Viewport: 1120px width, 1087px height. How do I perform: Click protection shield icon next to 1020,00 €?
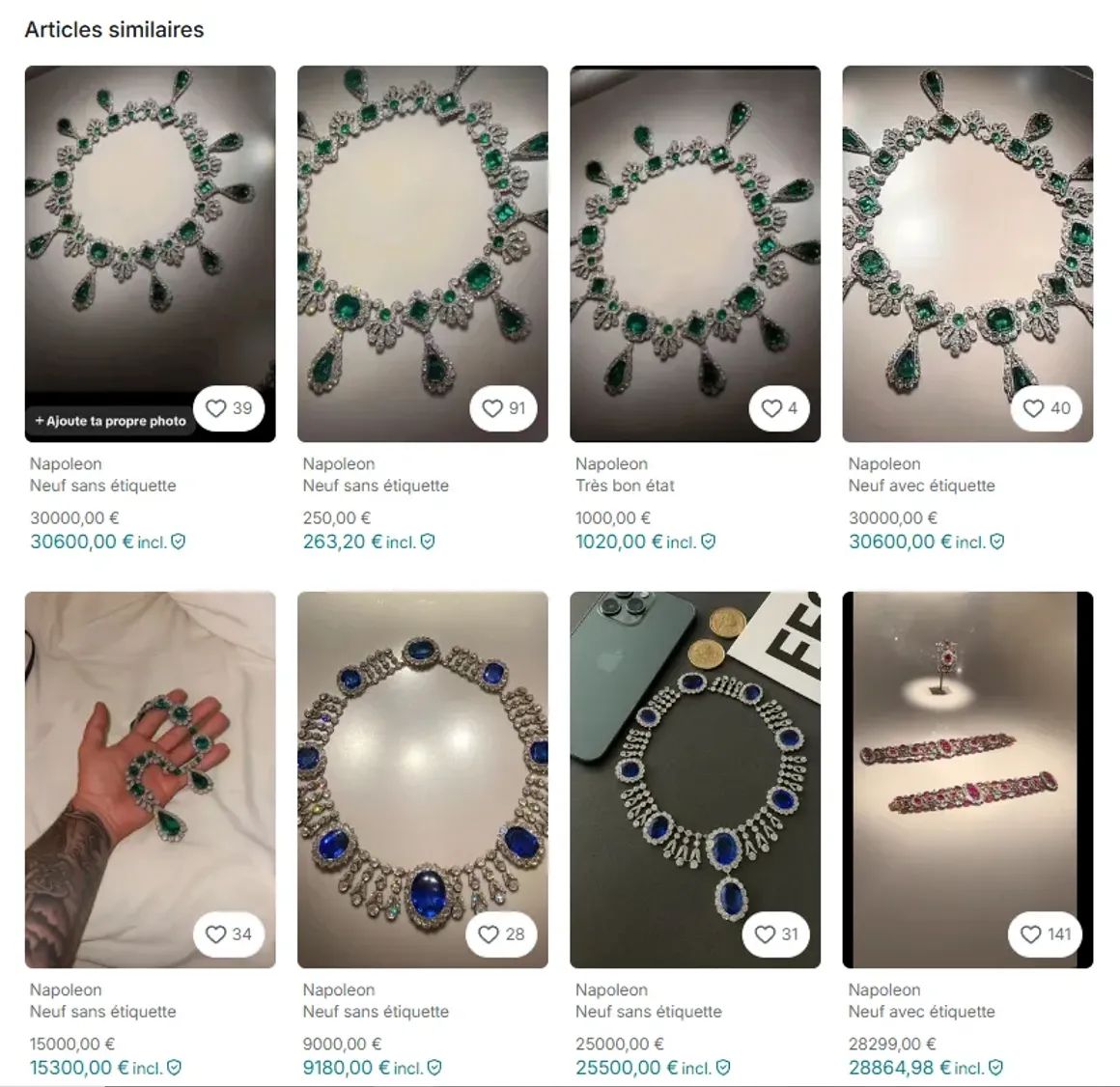point(708,543)
